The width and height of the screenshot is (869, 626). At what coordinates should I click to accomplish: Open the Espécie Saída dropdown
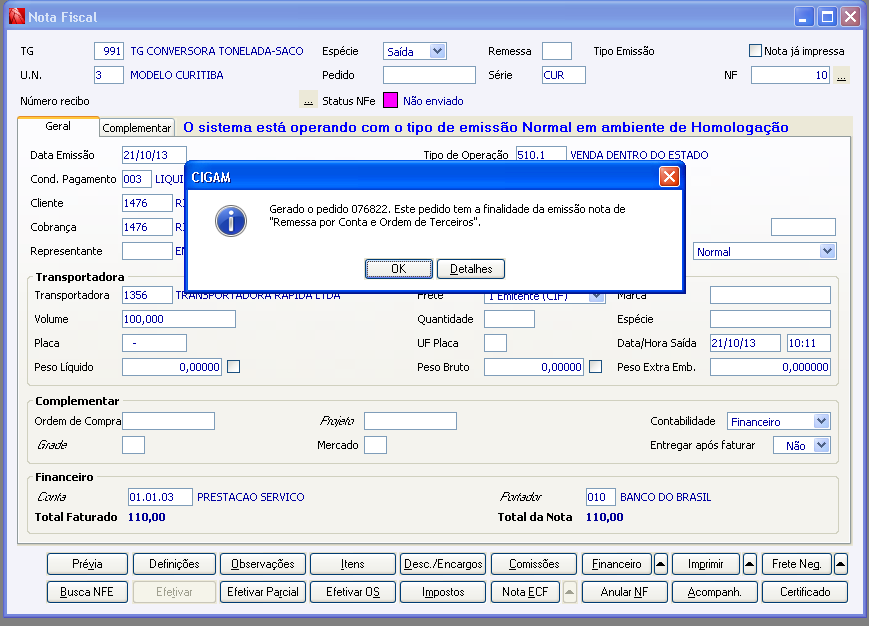coord(437,51)
